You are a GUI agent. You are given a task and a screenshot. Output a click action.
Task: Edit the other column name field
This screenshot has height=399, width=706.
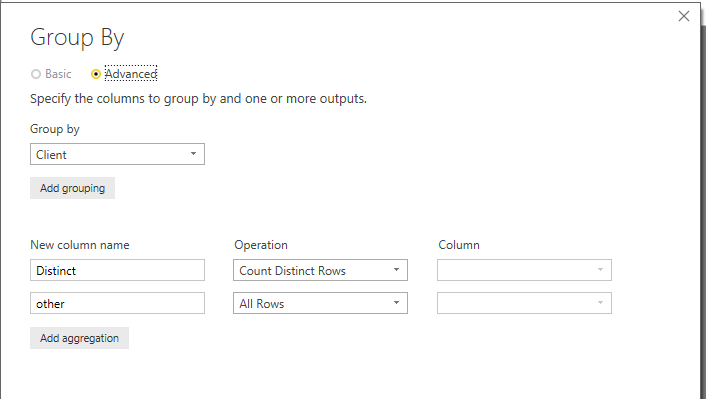[118, 303]
